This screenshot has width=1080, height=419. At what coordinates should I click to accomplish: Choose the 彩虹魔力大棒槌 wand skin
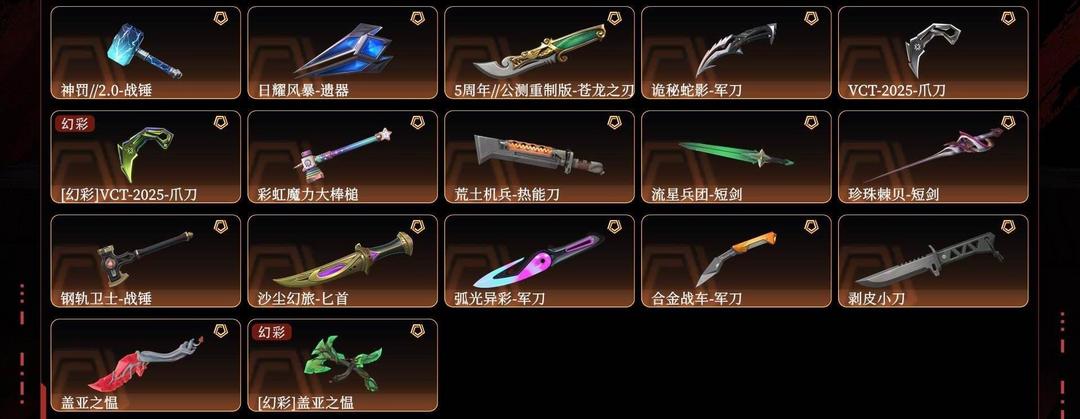pos(342,157)
